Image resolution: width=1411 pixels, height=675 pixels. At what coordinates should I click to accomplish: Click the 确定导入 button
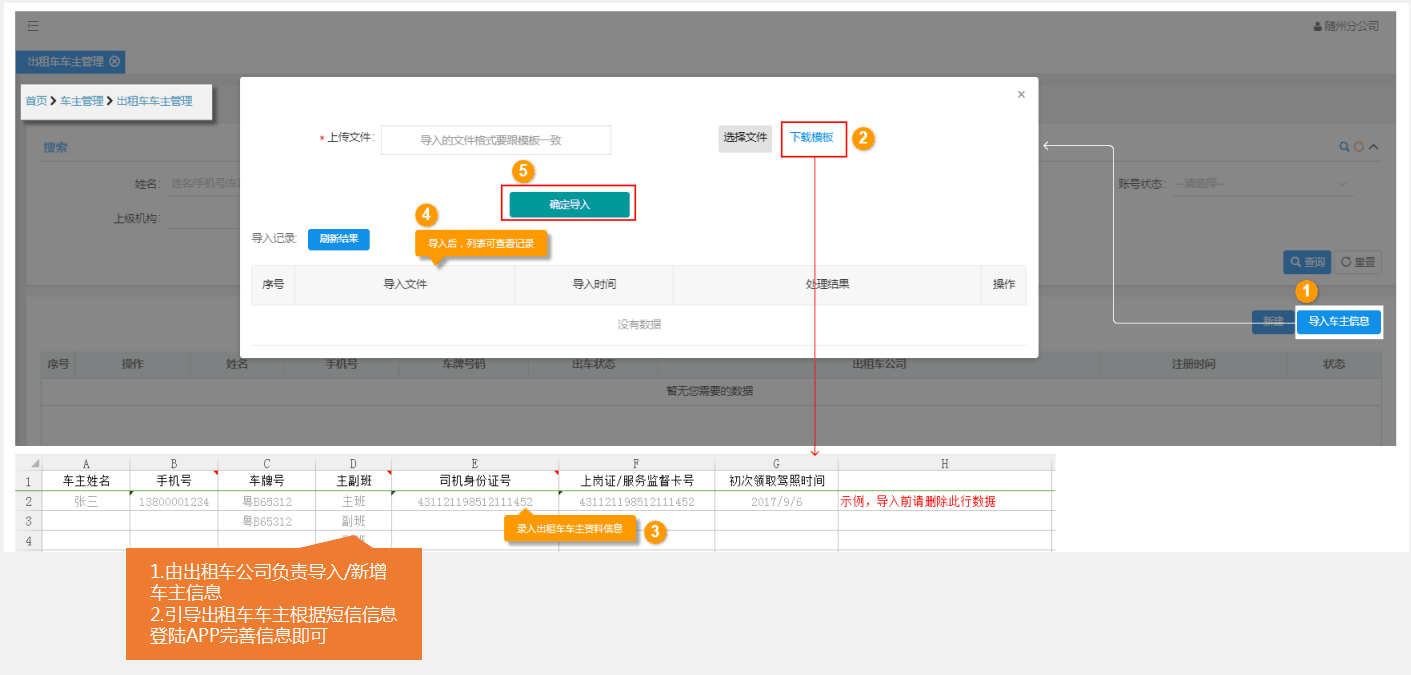click(x=570, y=204)
